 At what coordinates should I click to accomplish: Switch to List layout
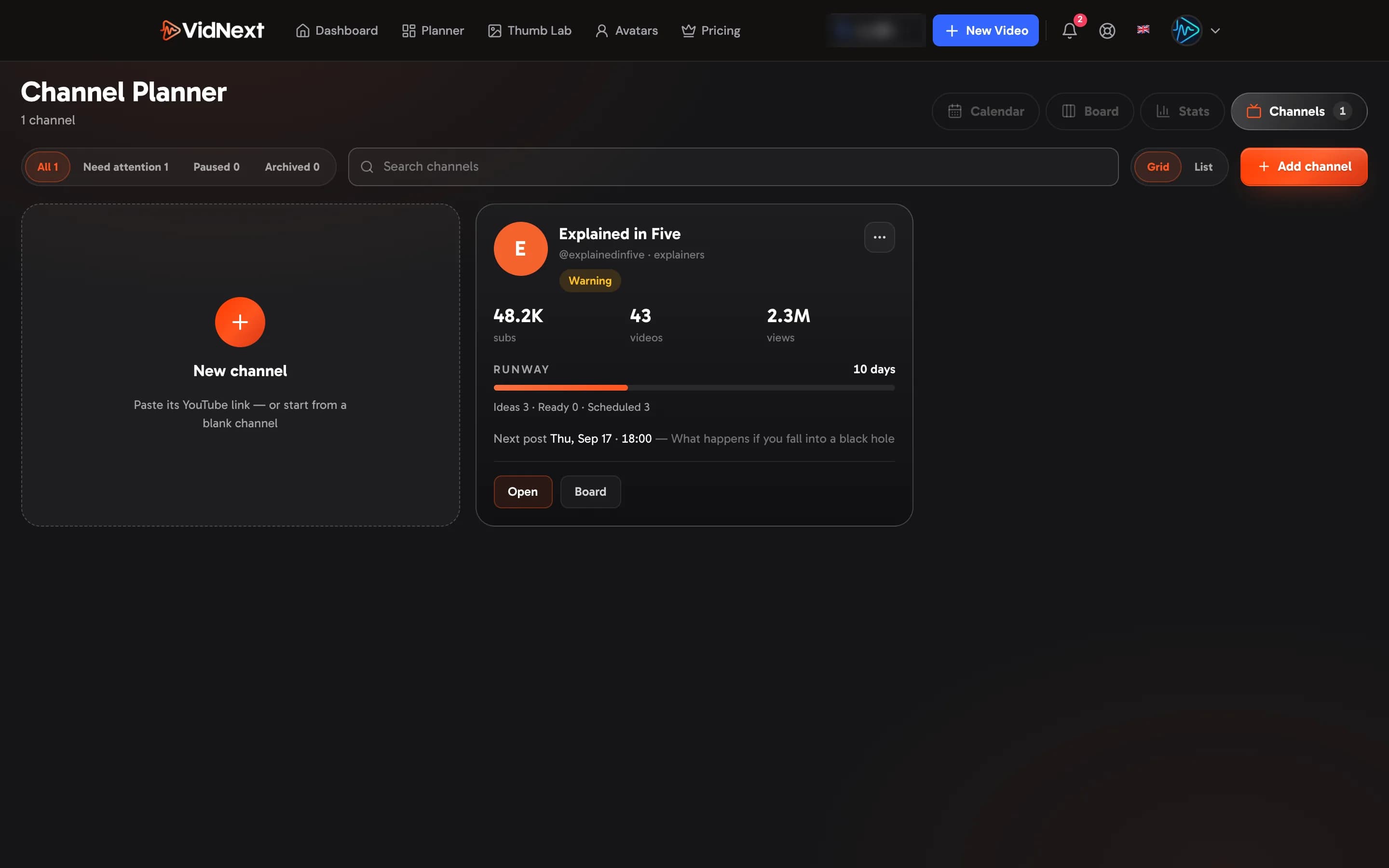[1203, 167]
